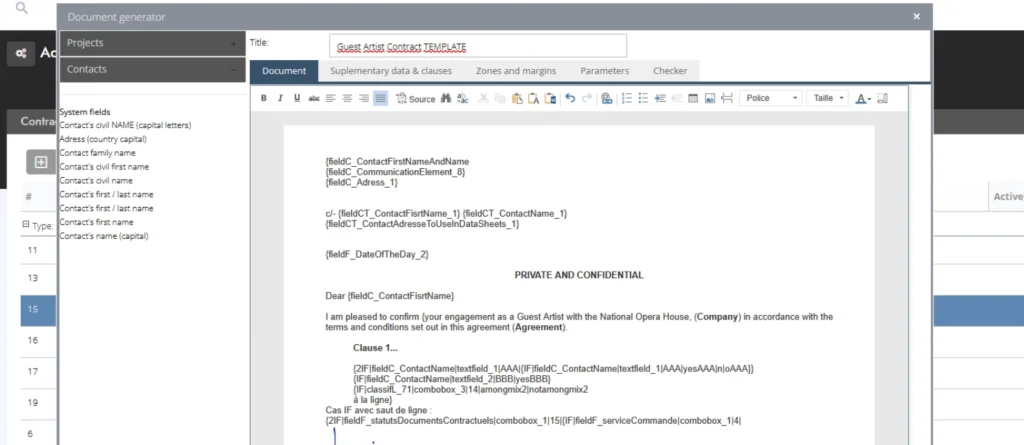
Task: Paste from Word icon
Action: 551,99
